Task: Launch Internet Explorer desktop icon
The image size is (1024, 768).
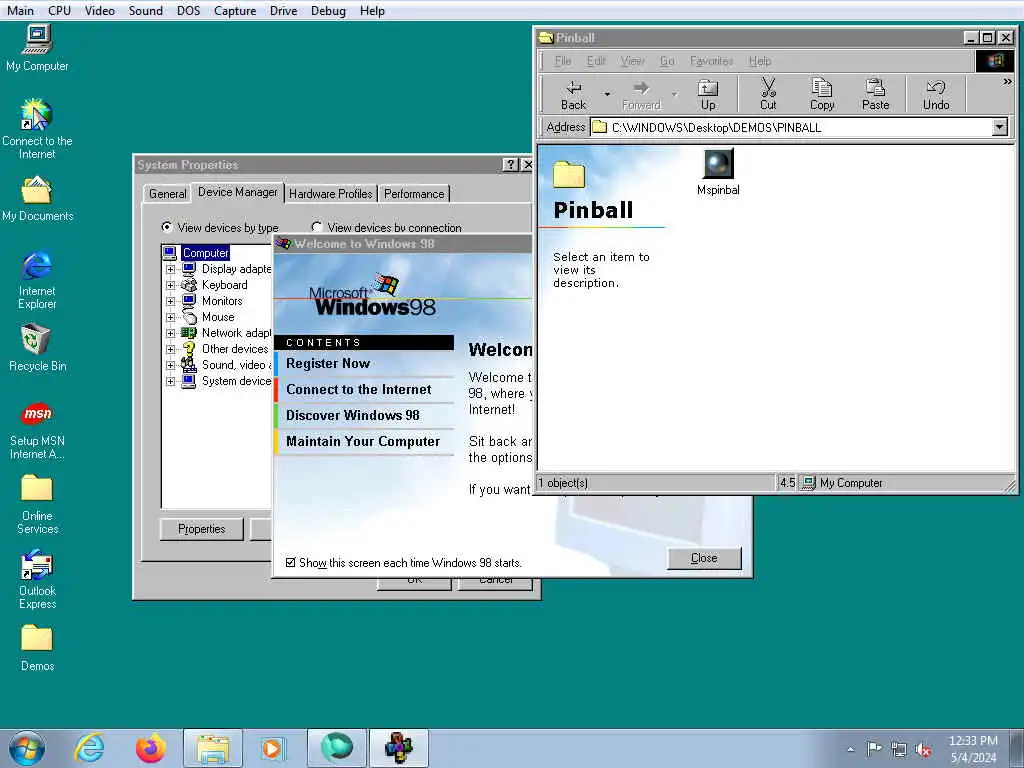Action: click(37, 280)
